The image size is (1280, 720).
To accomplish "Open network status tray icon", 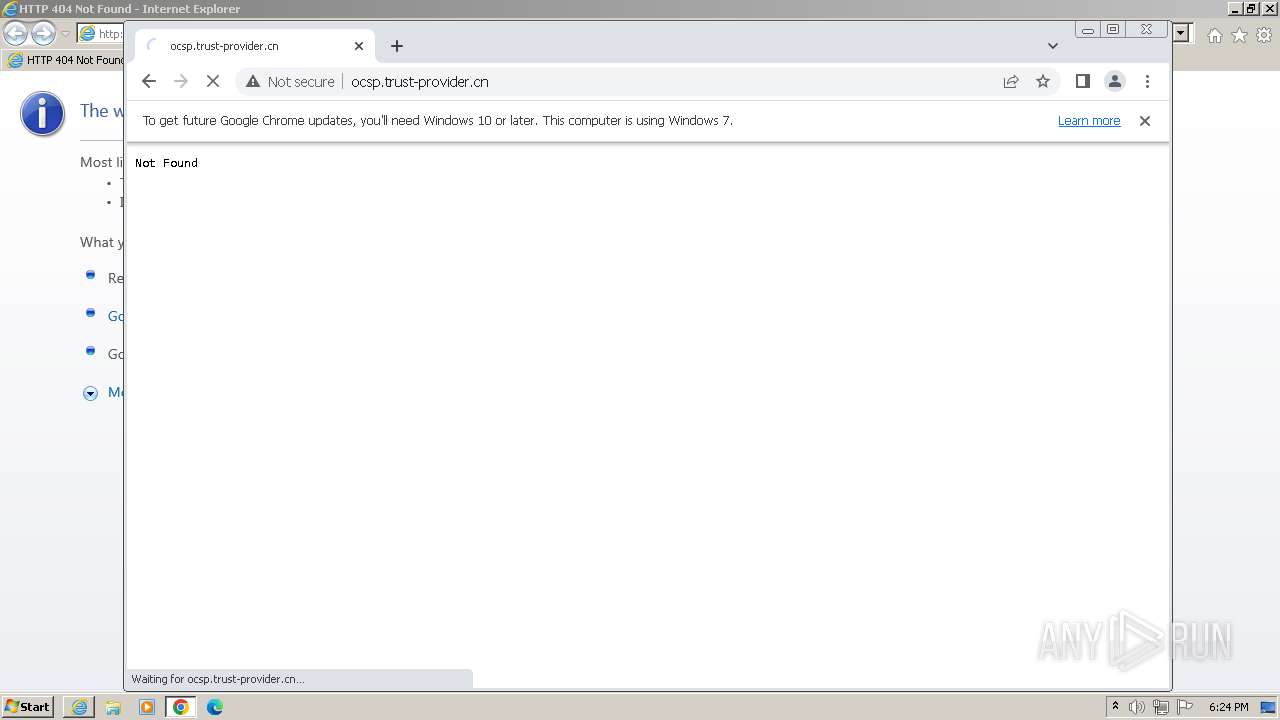I will click(x=1161, y=707).
